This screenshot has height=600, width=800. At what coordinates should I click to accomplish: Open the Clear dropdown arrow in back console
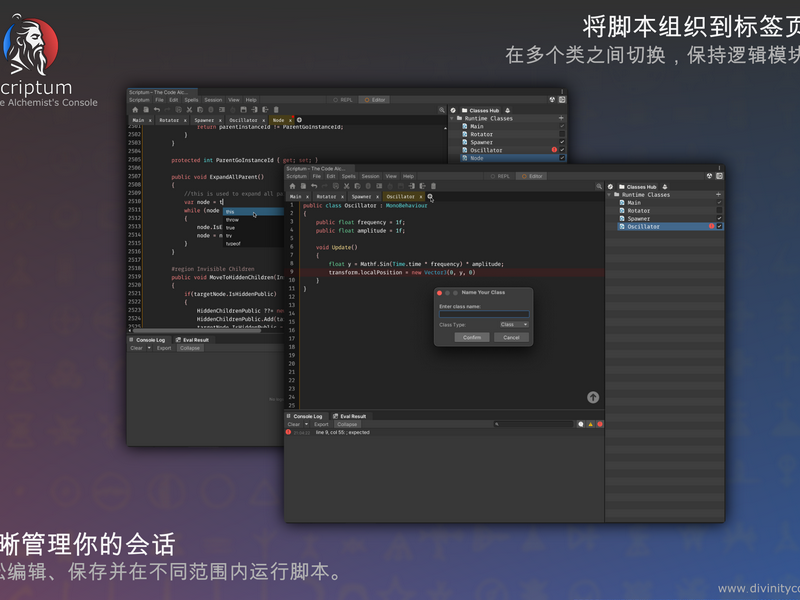click(149, 348)
